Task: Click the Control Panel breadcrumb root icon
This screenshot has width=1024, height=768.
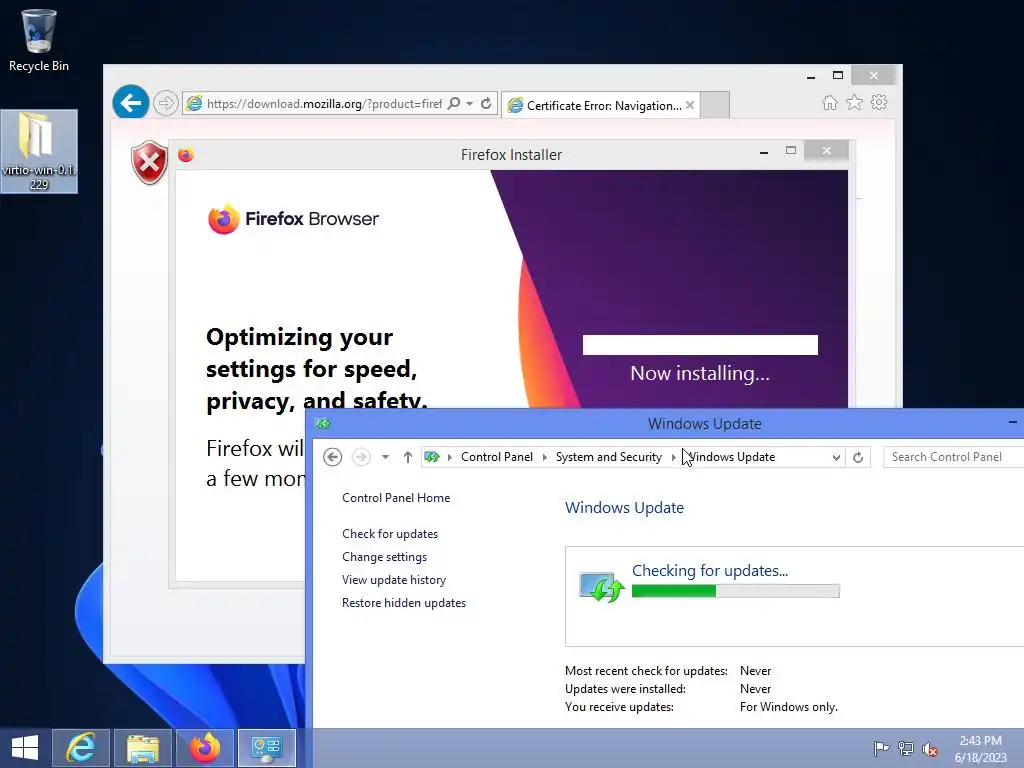Action: click(x=432, y=456)
